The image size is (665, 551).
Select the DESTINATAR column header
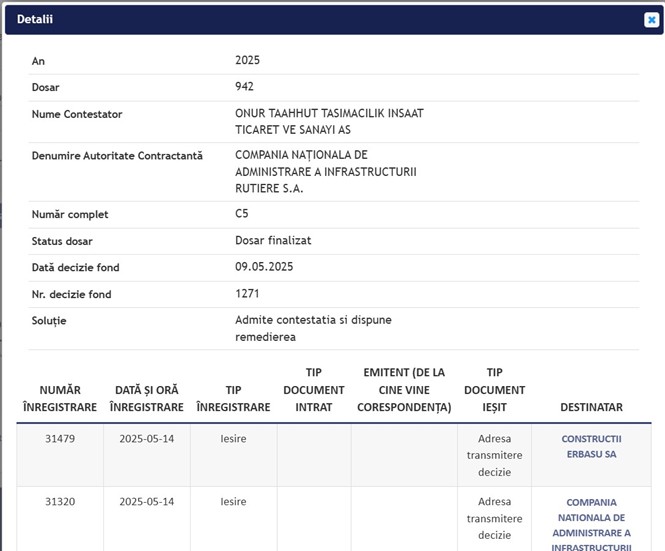pos(591,407)
